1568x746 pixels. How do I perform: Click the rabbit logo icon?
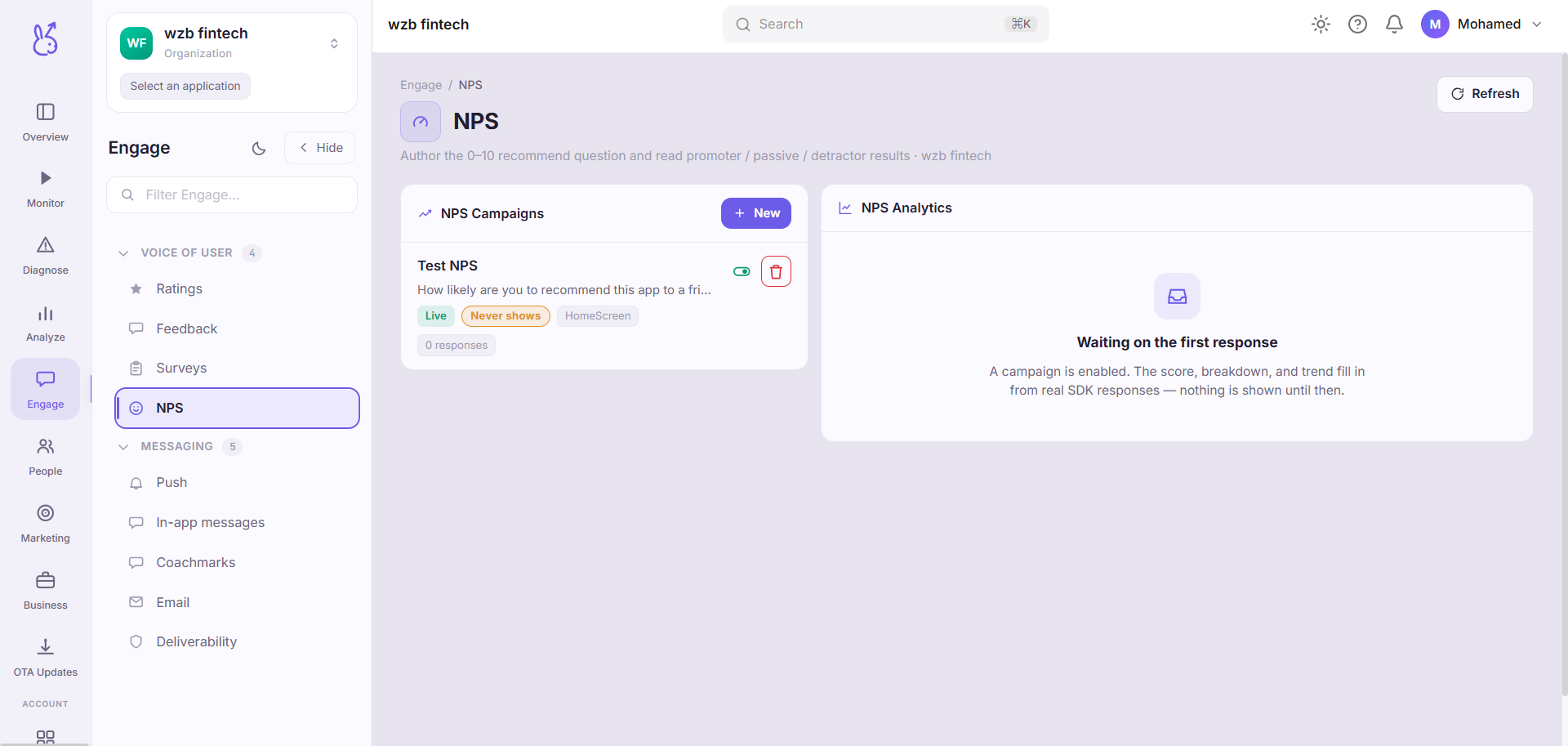45,39
